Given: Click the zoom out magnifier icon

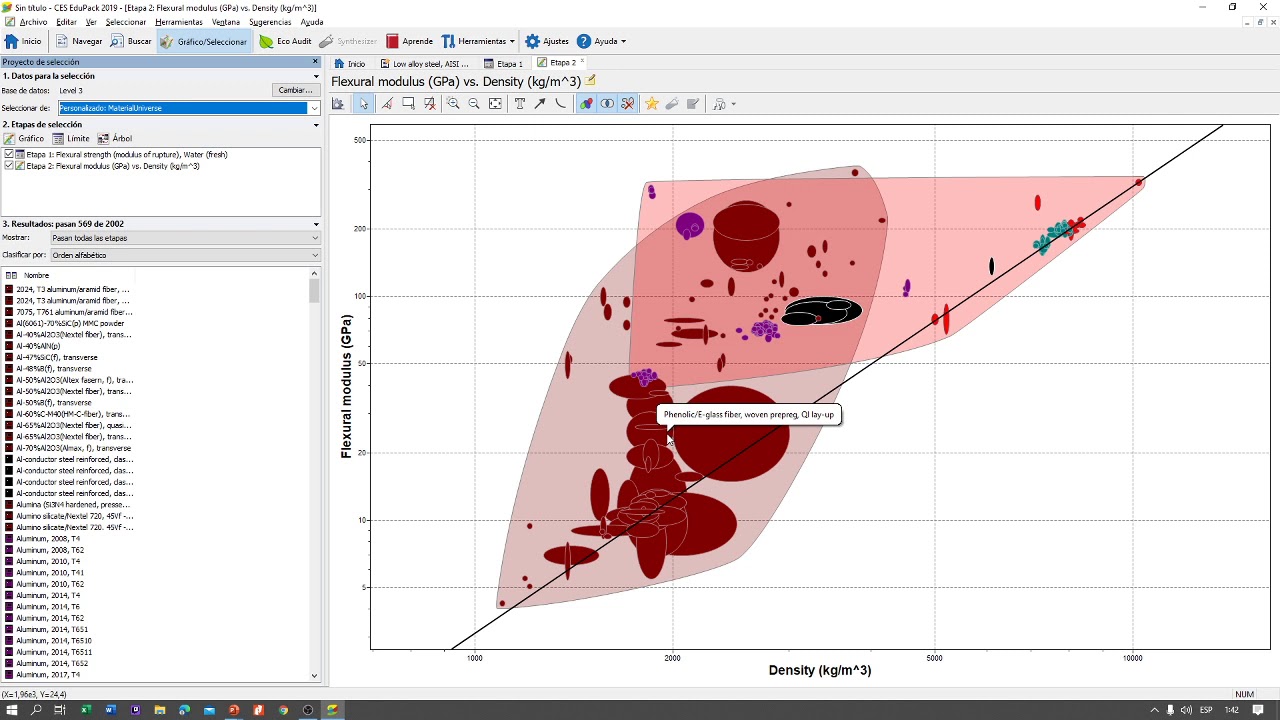Looking at the screenshot, I should click(x=474, y=104).
